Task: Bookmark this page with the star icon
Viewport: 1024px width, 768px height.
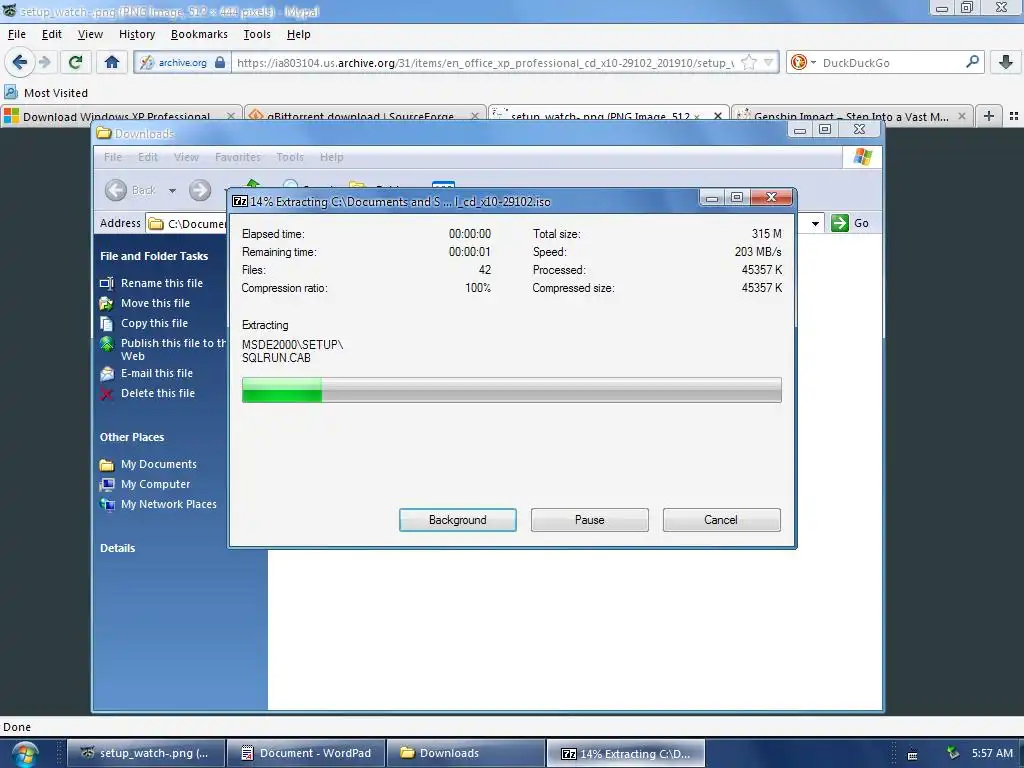Action: (x=749, y=63)
